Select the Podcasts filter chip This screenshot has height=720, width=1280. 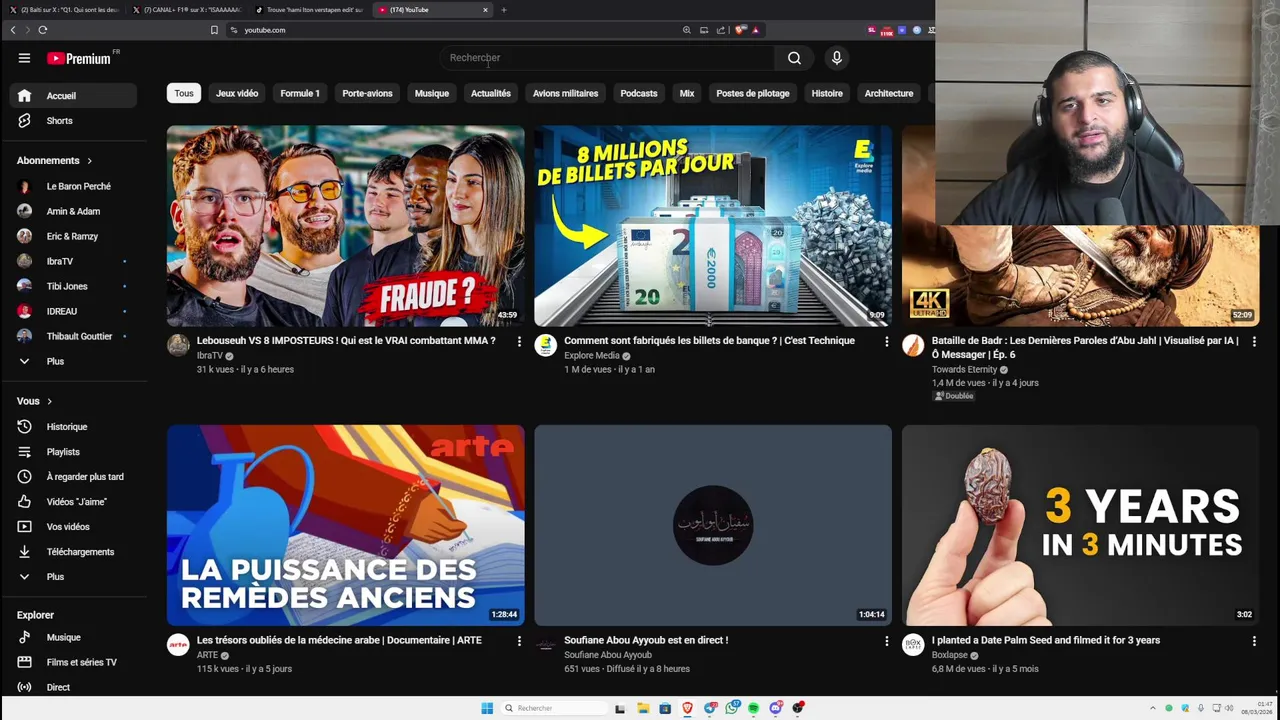pyautogui.click(x=639, y=94)
